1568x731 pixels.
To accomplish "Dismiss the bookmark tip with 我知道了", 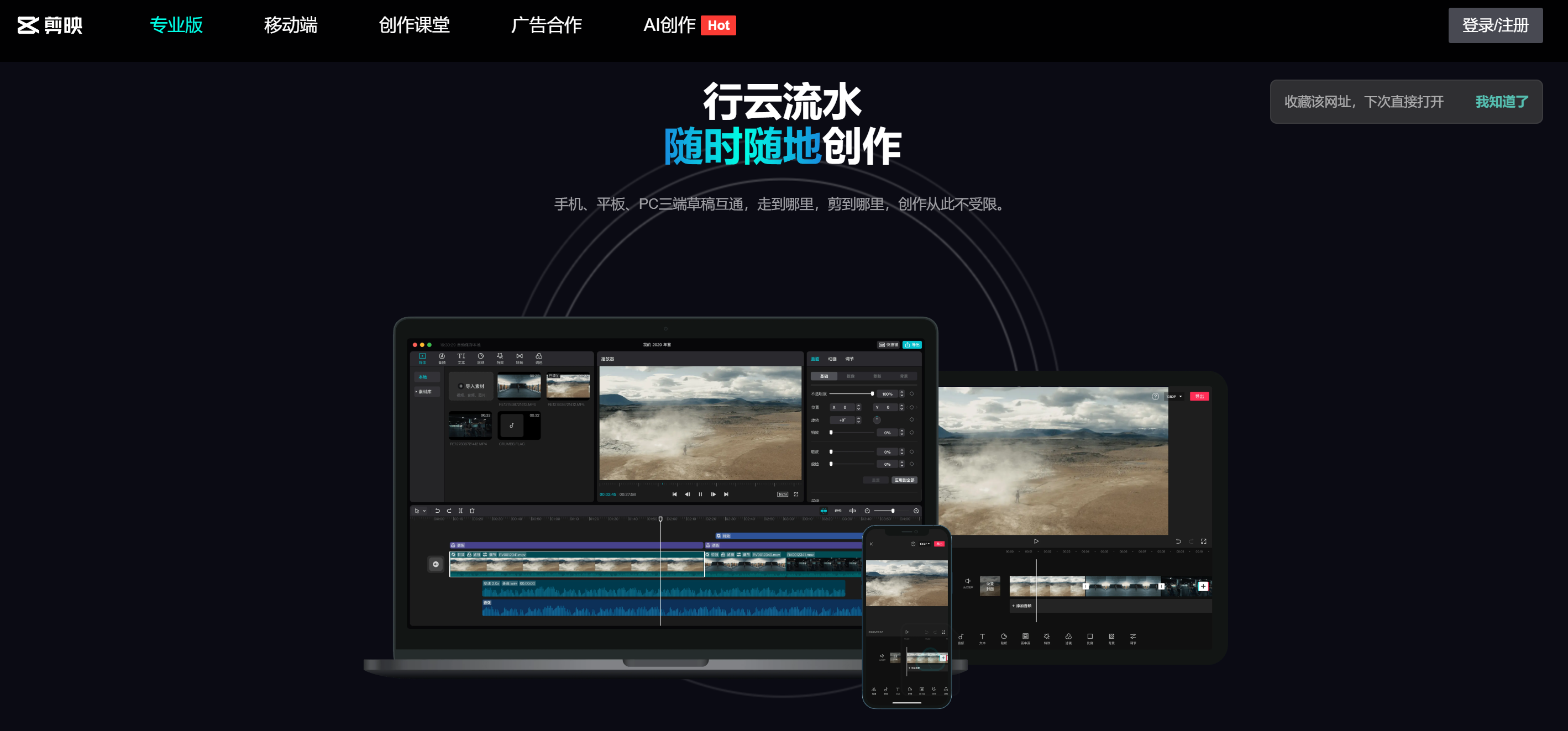I will coord(1502,102).
